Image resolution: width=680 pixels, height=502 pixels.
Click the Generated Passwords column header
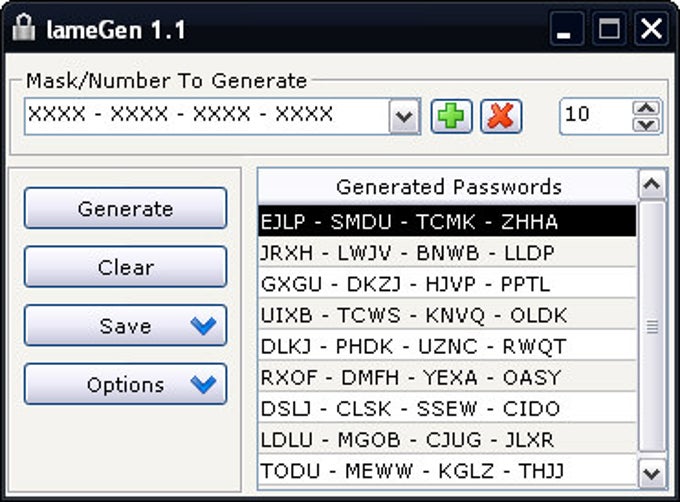448,187
